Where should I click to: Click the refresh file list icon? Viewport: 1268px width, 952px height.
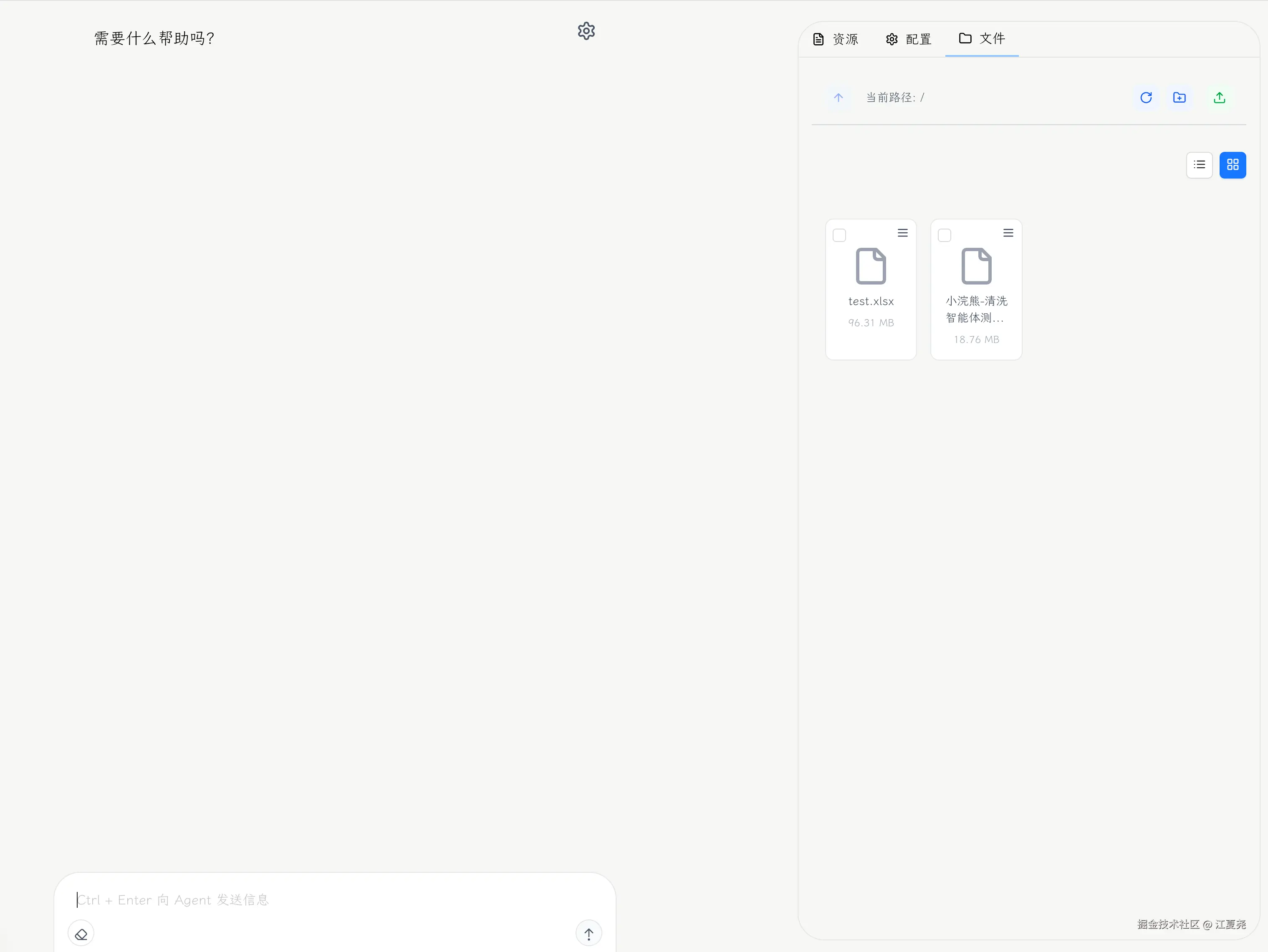tap(1146, 98)
